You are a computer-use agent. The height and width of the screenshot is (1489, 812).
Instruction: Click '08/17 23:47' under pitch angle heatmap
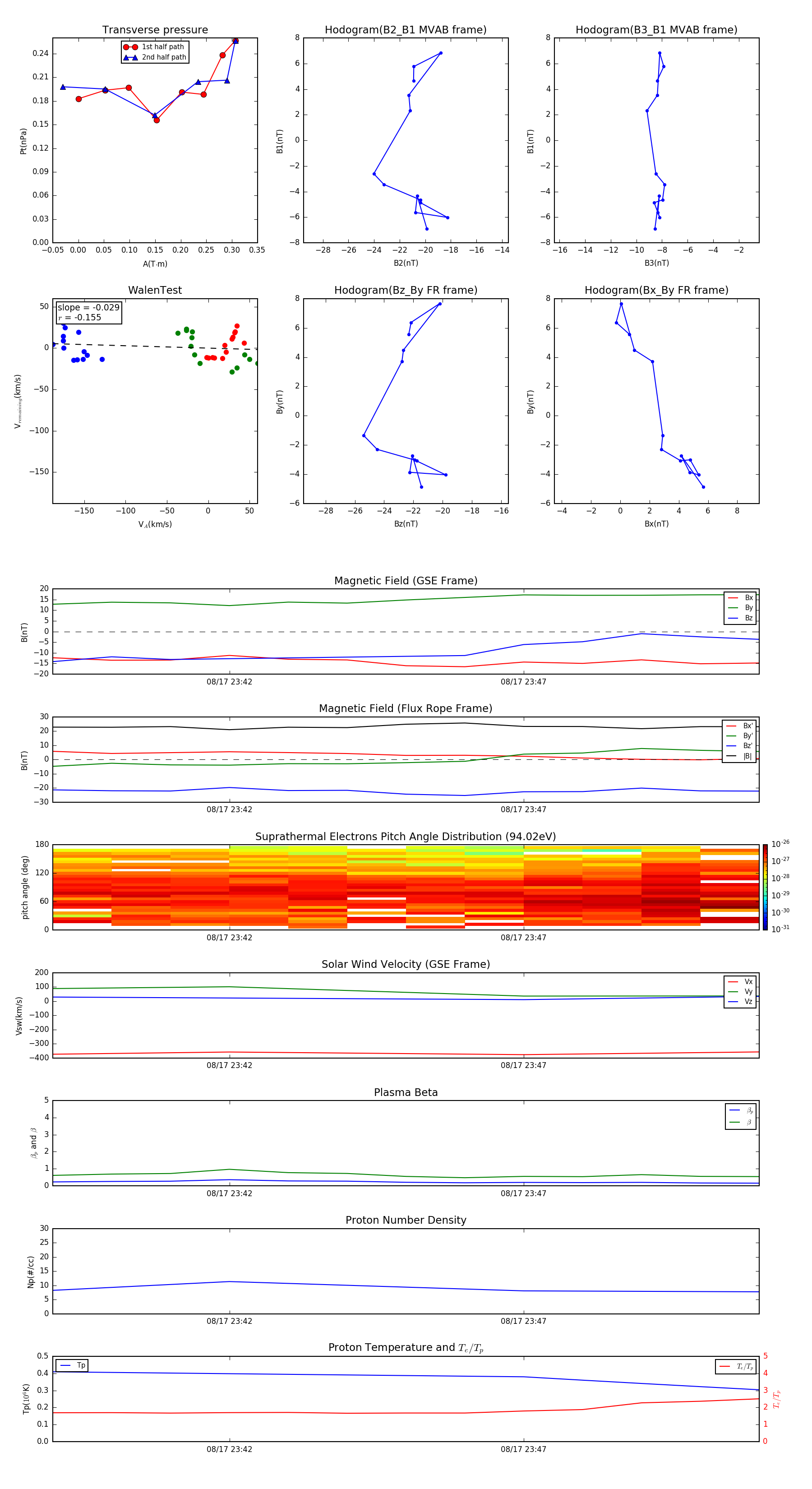pos(524,938)
